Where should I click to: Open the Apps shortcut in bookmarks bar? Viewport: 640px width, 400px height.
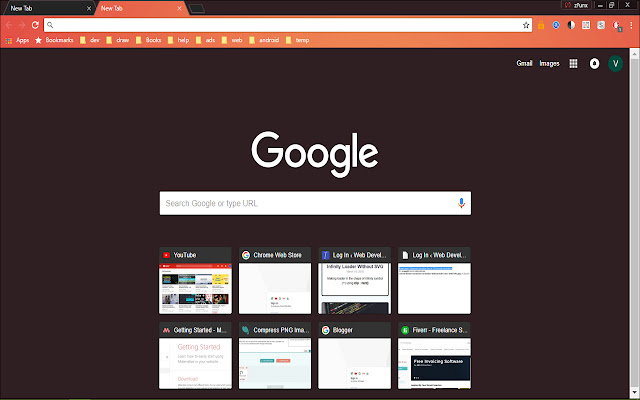[17, 40]
